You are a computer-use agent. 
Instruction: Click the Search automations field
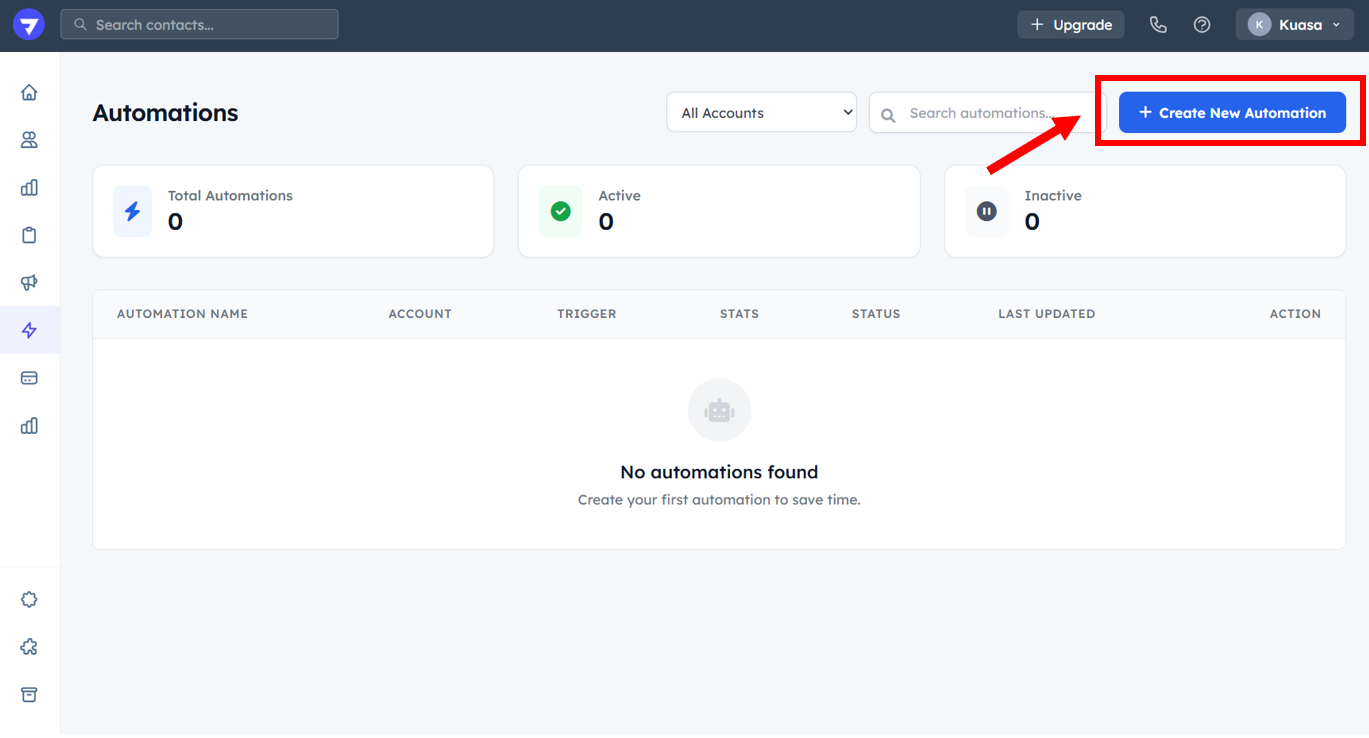[985, 113]
